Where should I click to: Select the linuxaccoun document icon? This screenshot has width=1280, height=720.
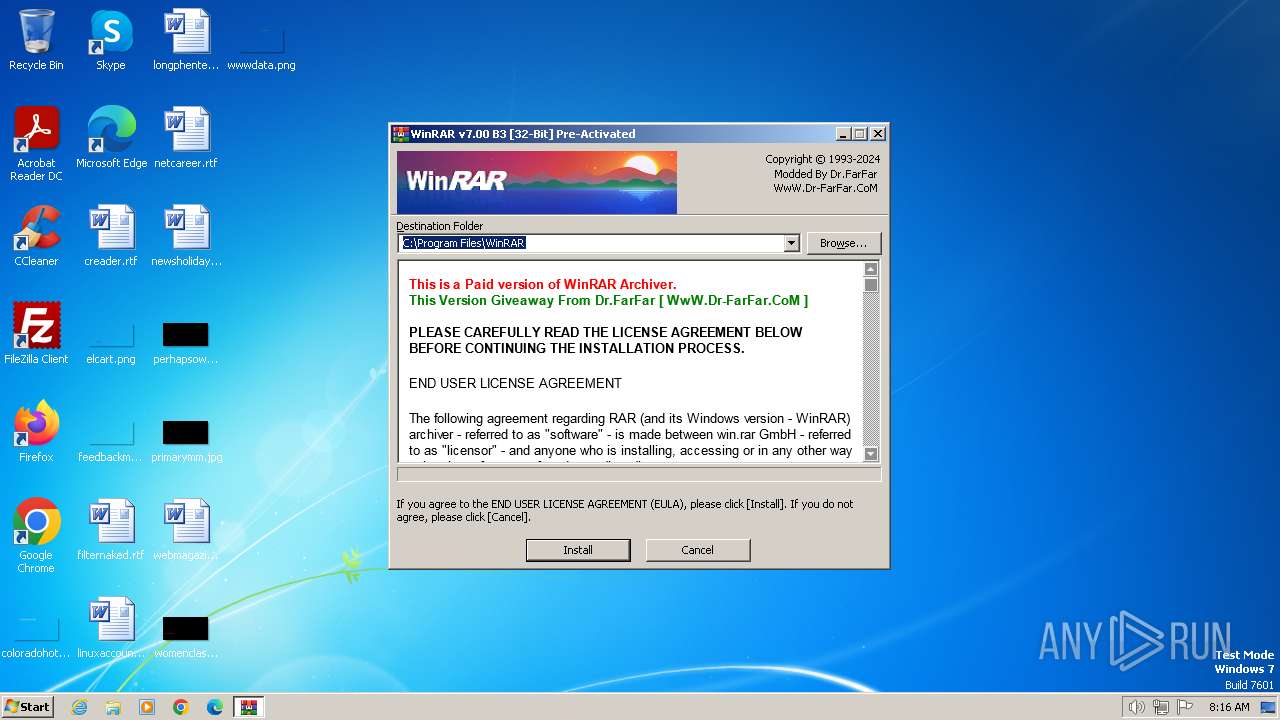pyautogui.click(x=111, y=627)
